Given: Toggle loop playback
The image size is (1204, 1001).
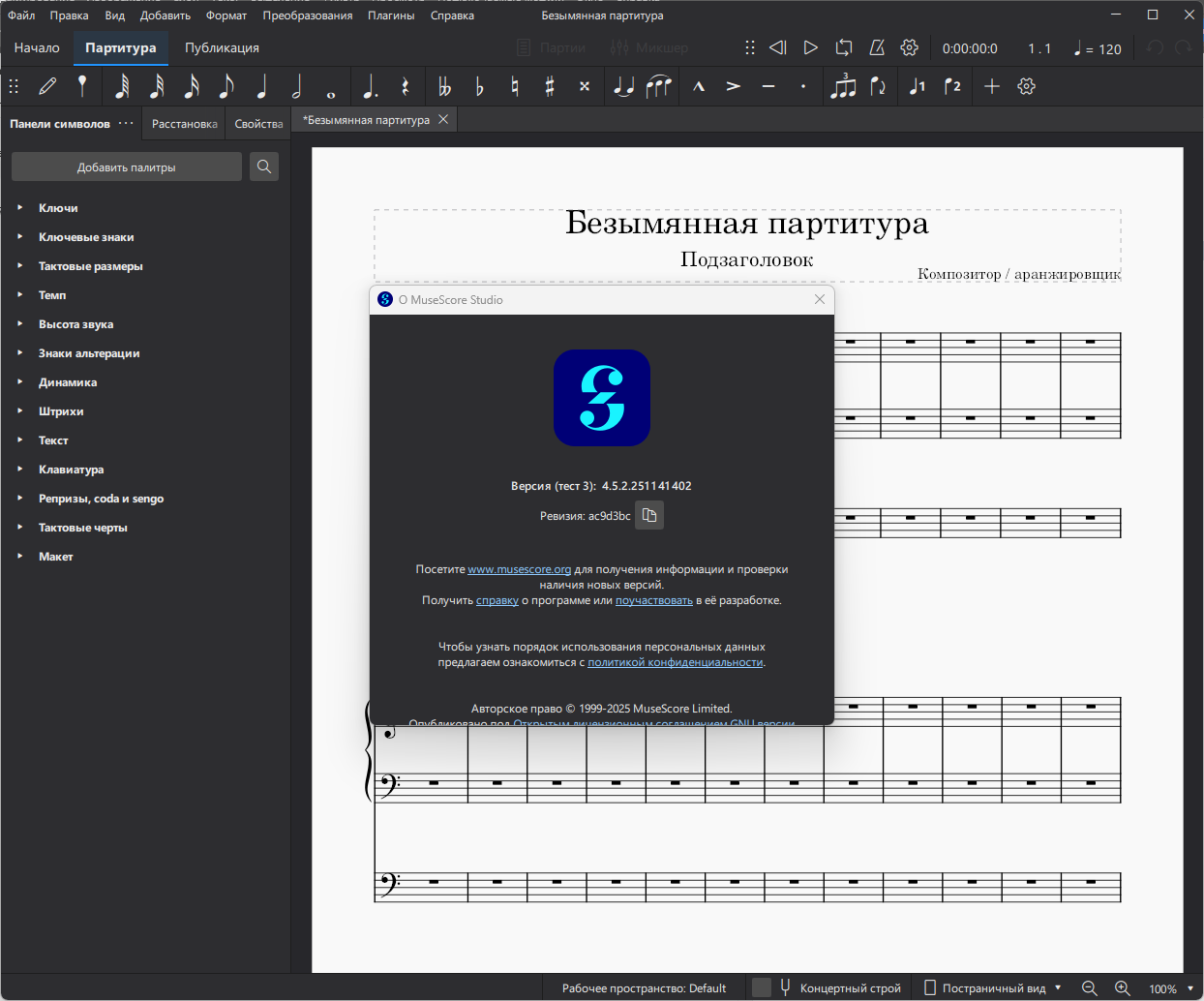Looking at the screenshot, I should (844, 47).
